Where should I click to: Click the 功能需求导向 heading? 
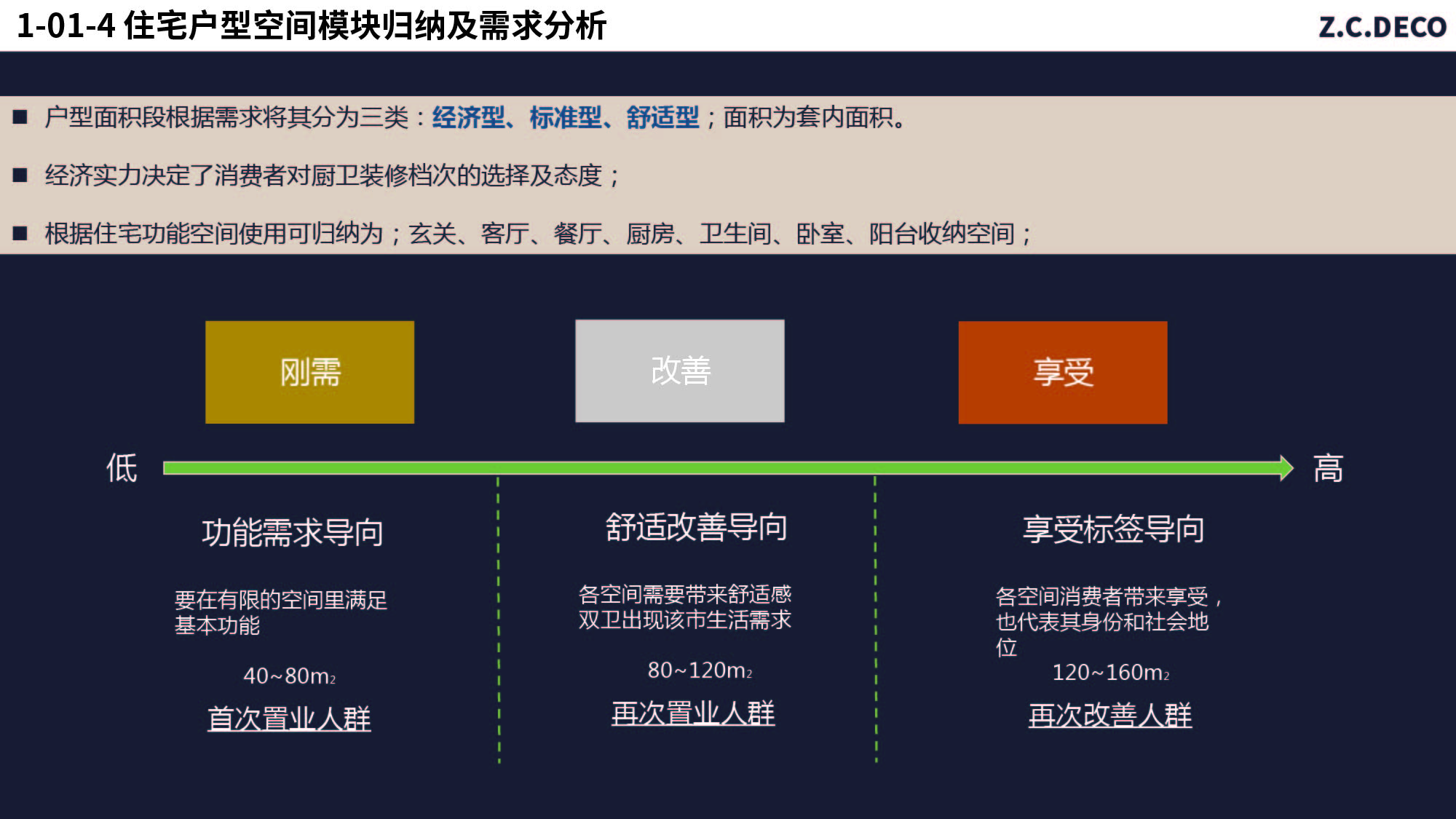coord(293,532)
